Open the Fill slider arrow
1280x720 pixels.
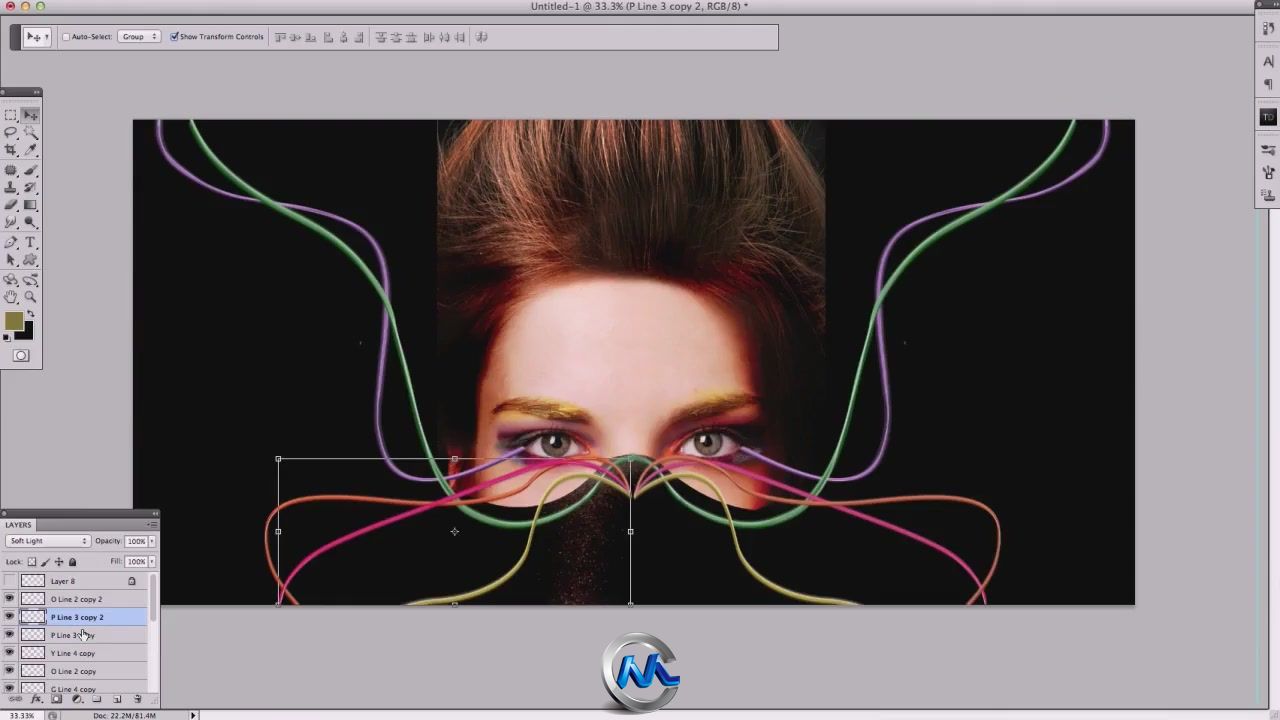[x=152, y=561]
